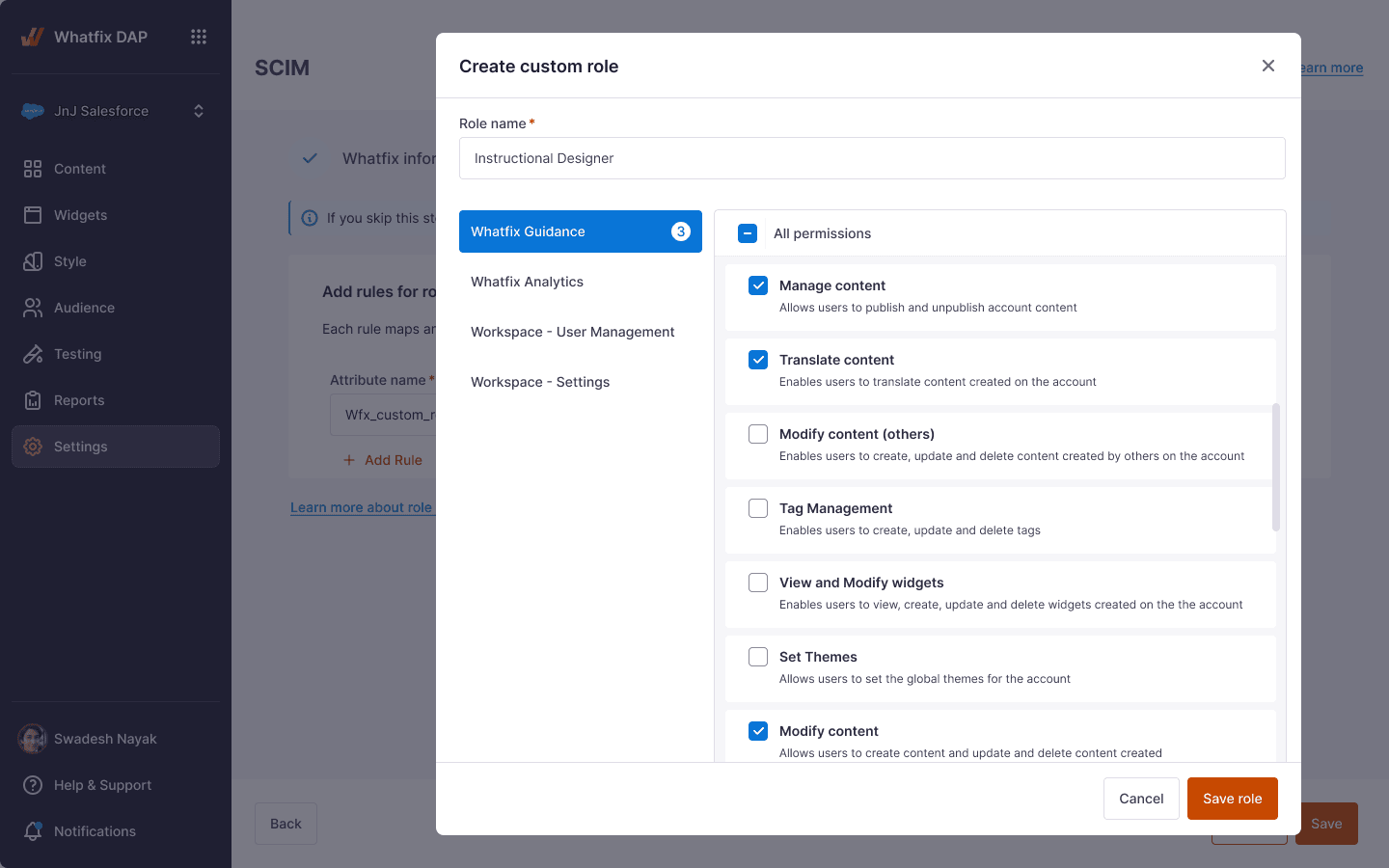The image size is (1389, 868).
Task: Open Content in the sidebar menu
Action: (116, 169)
